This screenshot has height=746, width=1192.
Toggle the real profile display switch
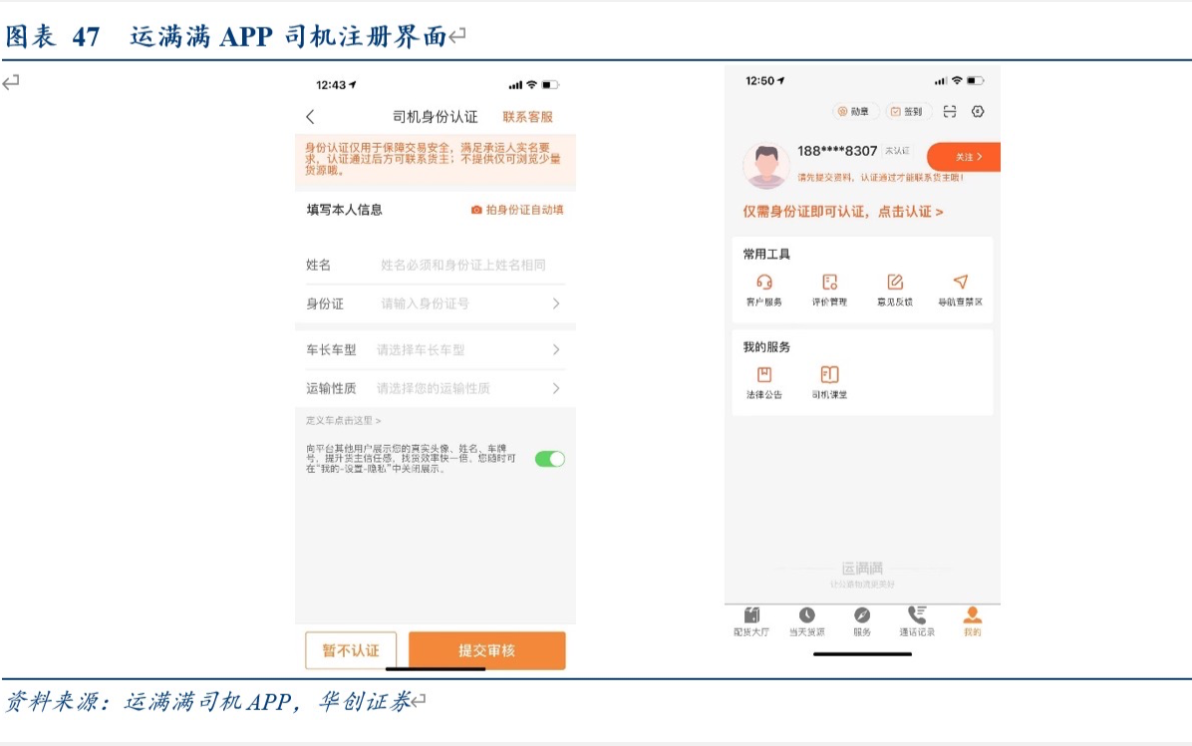click(550, 459)
